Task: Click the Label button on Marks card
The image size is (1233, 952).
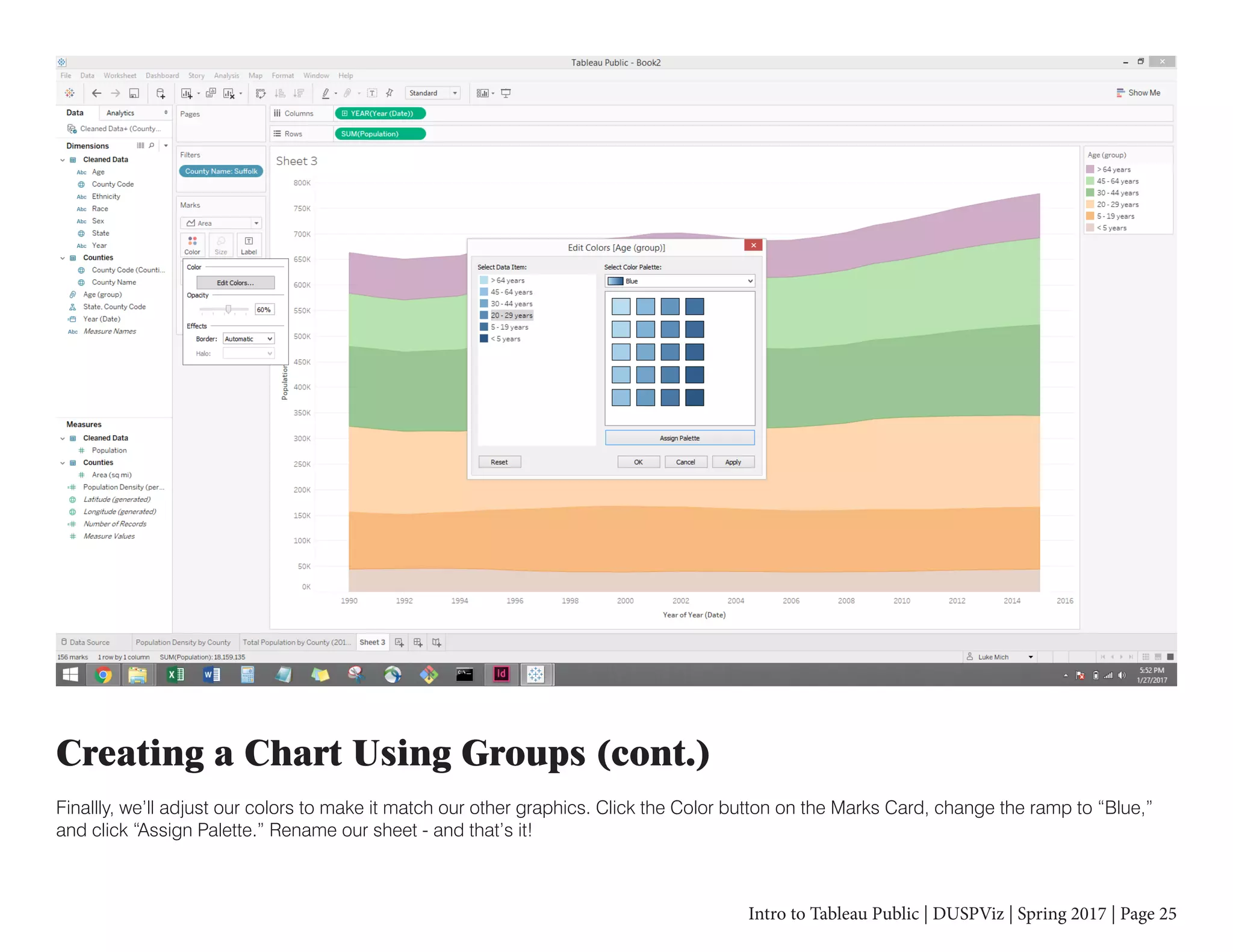Action: 249,245
